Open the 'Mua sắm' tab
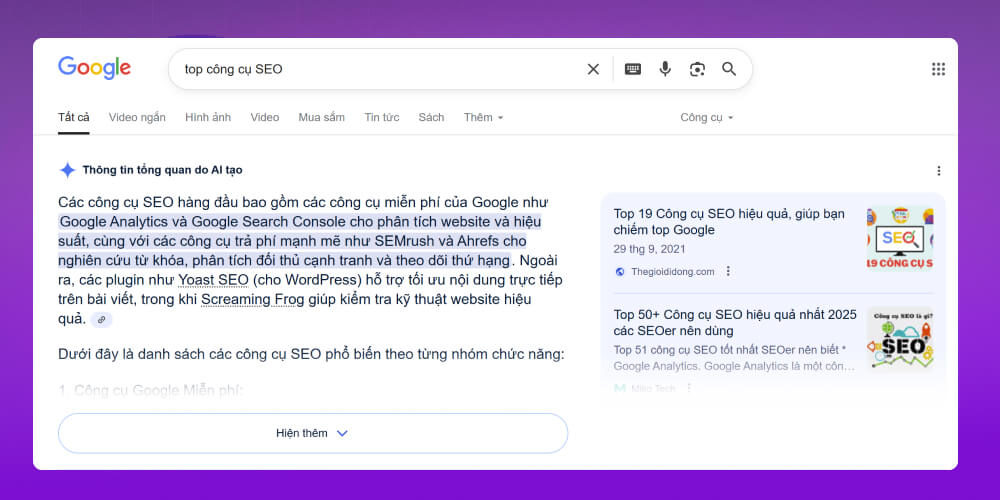 (x=321, y=117)
